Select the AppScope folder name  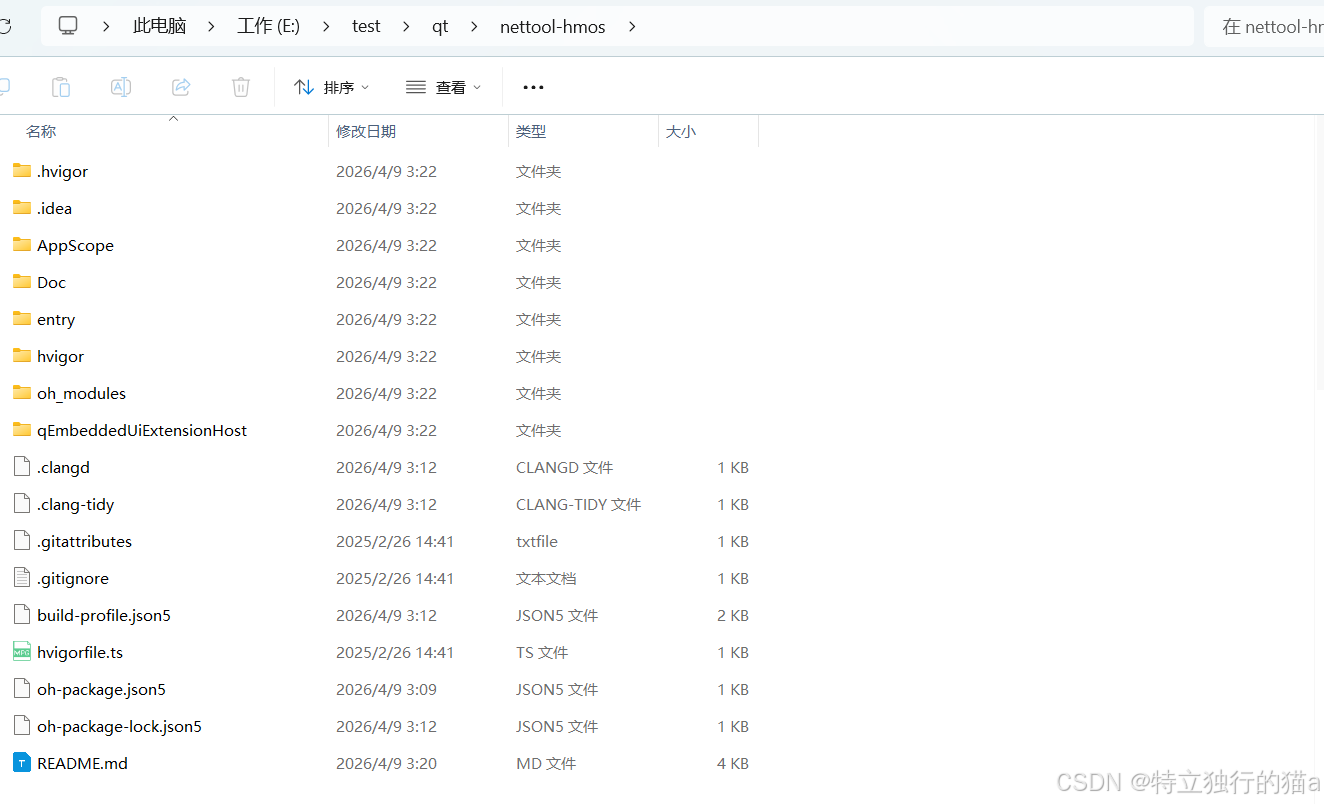click(x=75, y=245)
